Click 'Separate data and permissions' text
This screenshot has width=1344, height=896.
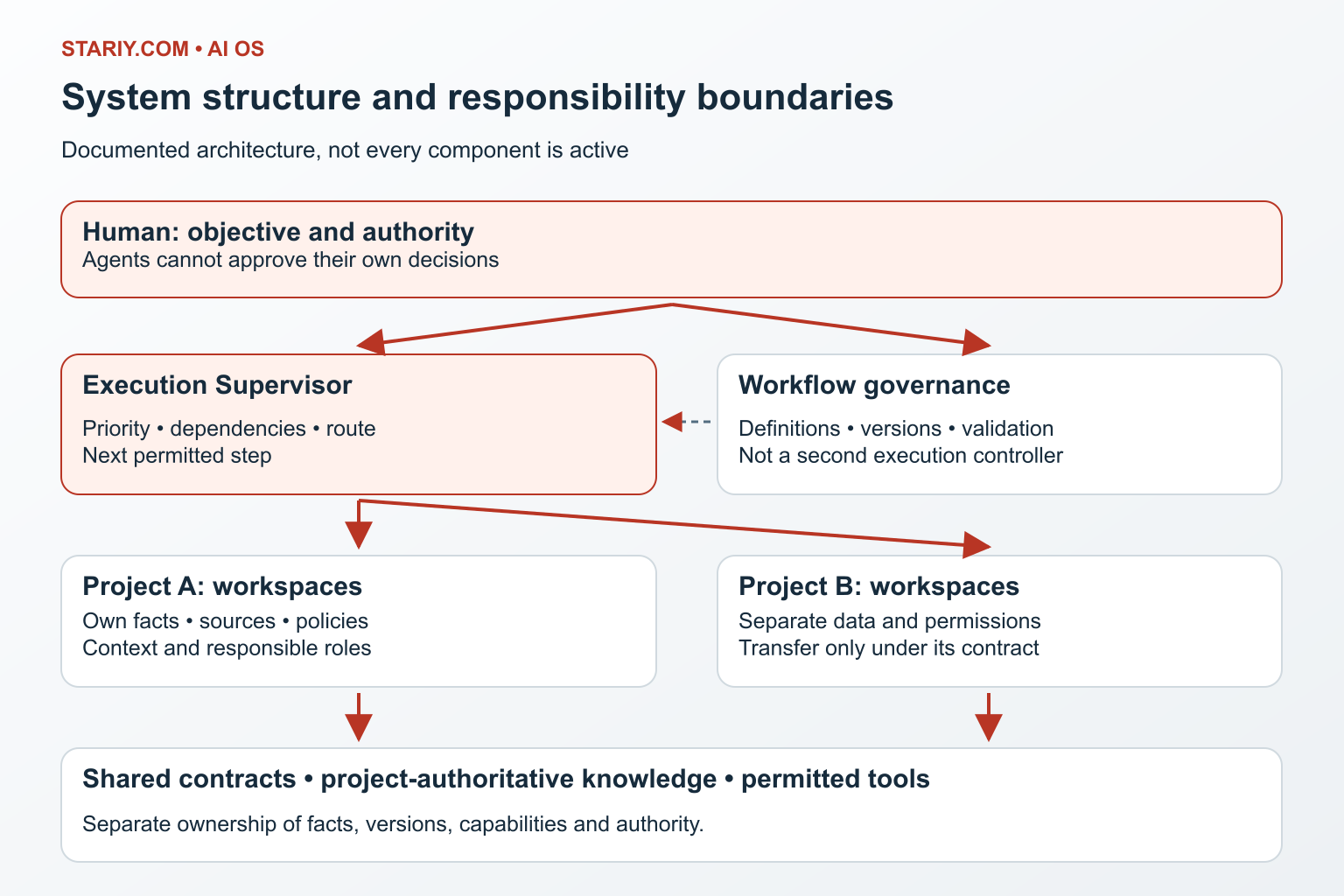890,621
